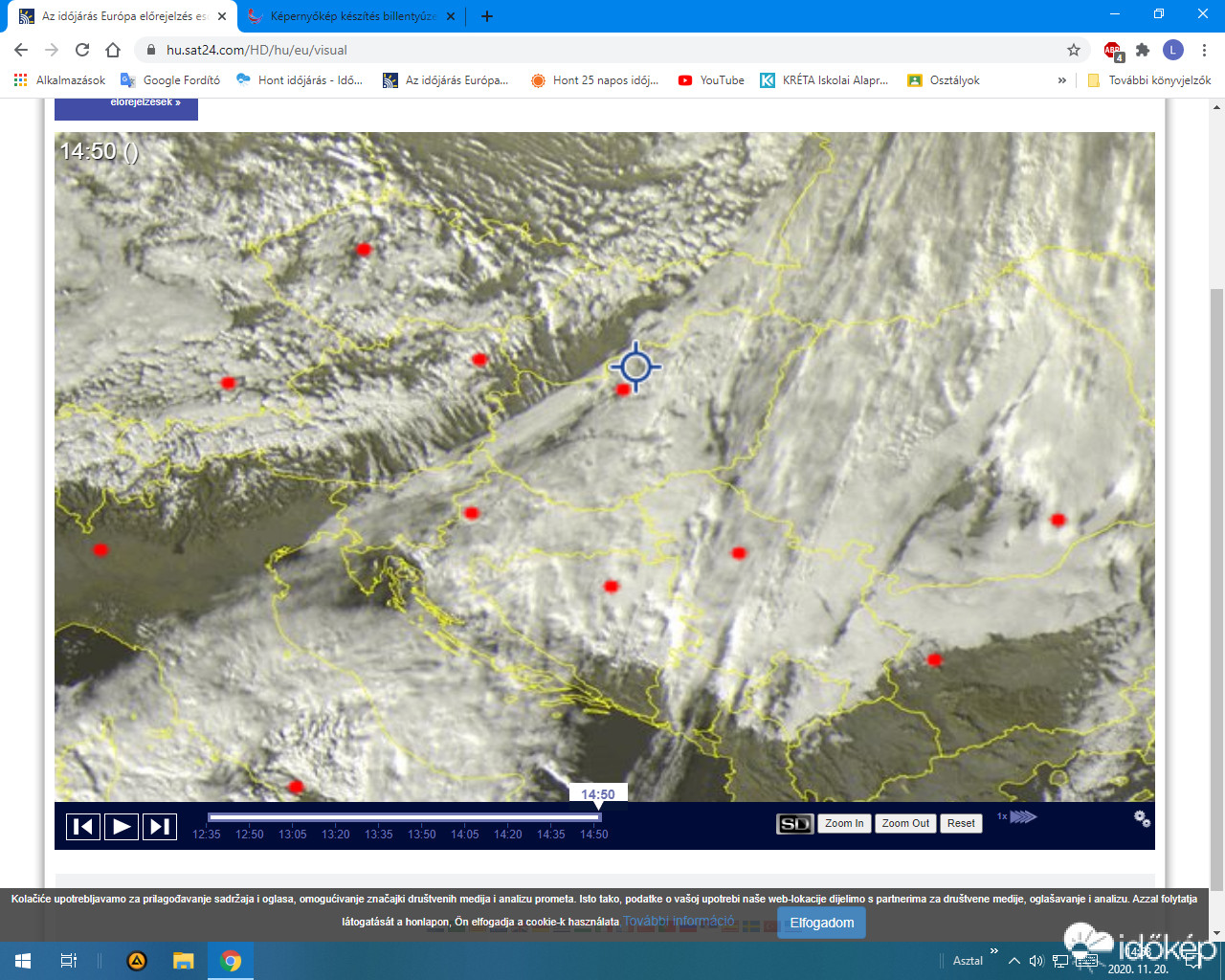Viewport: 1225px width, 980px height.
Task: Open Avast-like orange taskbar app
Action: pyautogui.click(x=137, y=961)
